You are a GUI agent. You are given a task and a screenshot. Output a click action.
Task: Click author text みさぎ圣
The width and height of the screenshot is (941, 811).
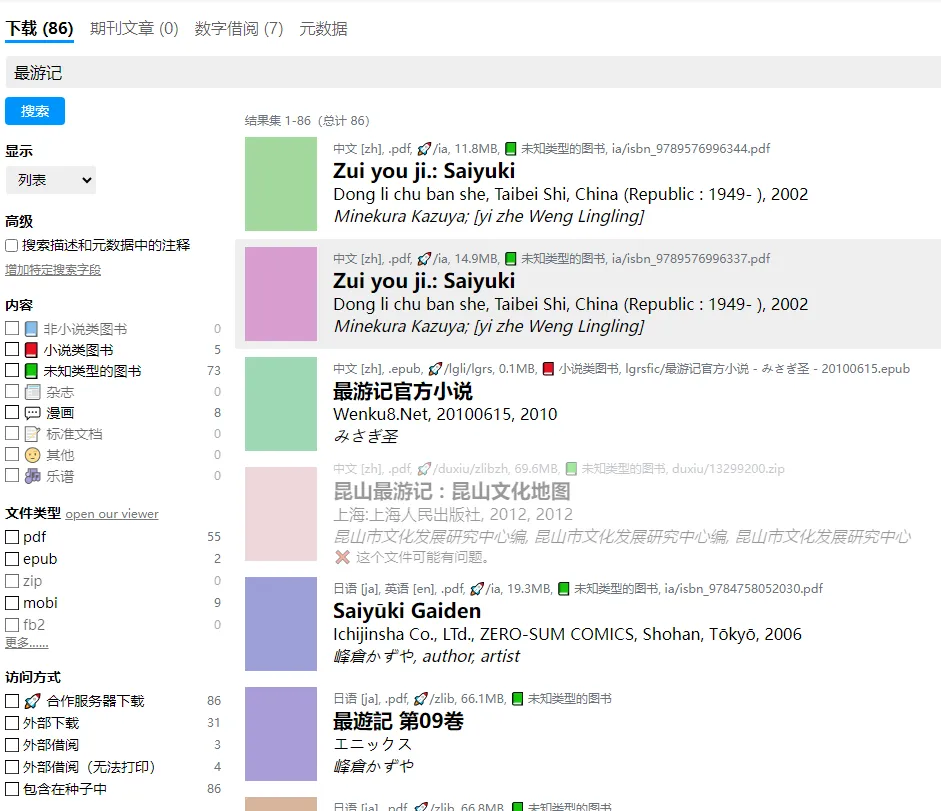point(366,436)
